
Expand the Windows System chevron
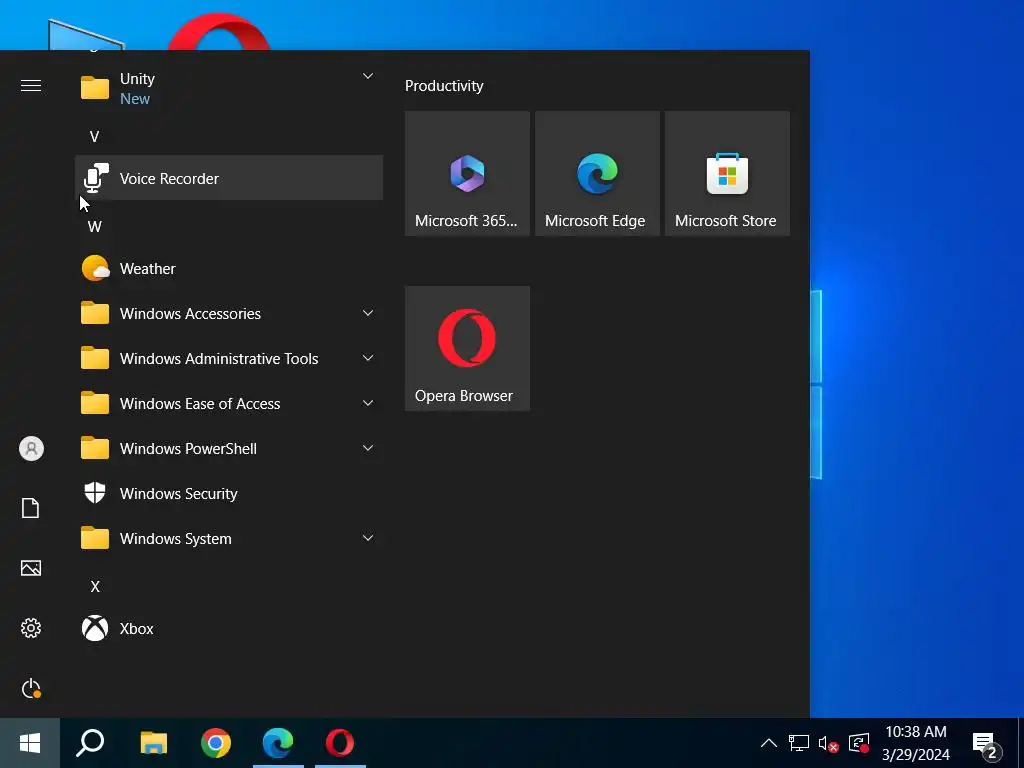(x=368, y=539)
